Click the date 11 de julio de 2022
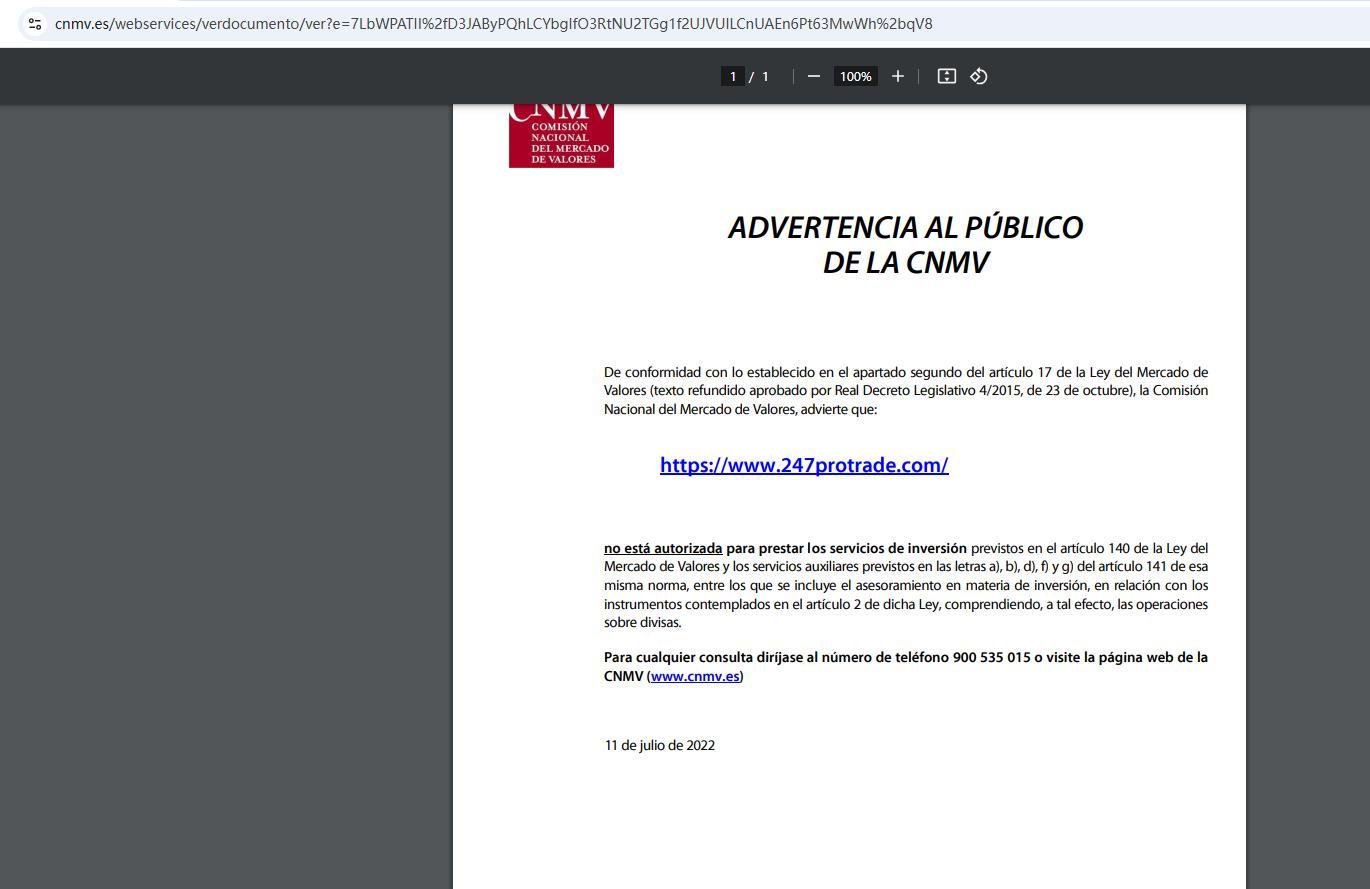This screenshot has width=1370, height=889. (x=659, y=745)
